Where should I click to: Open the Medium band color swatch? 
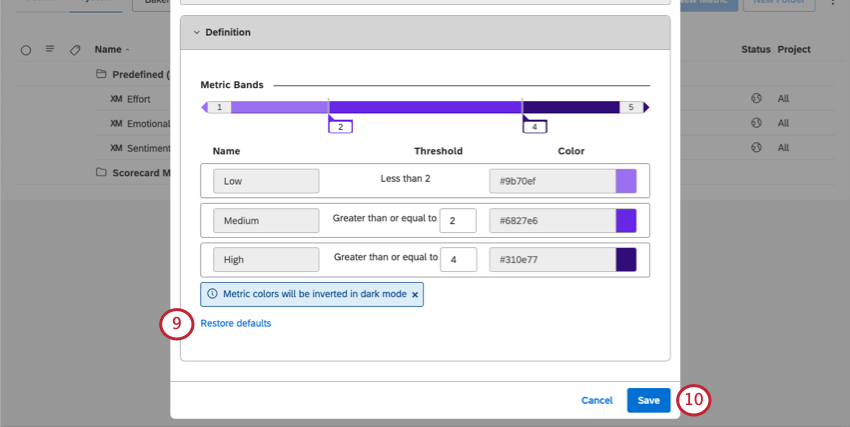pos(626,220)
